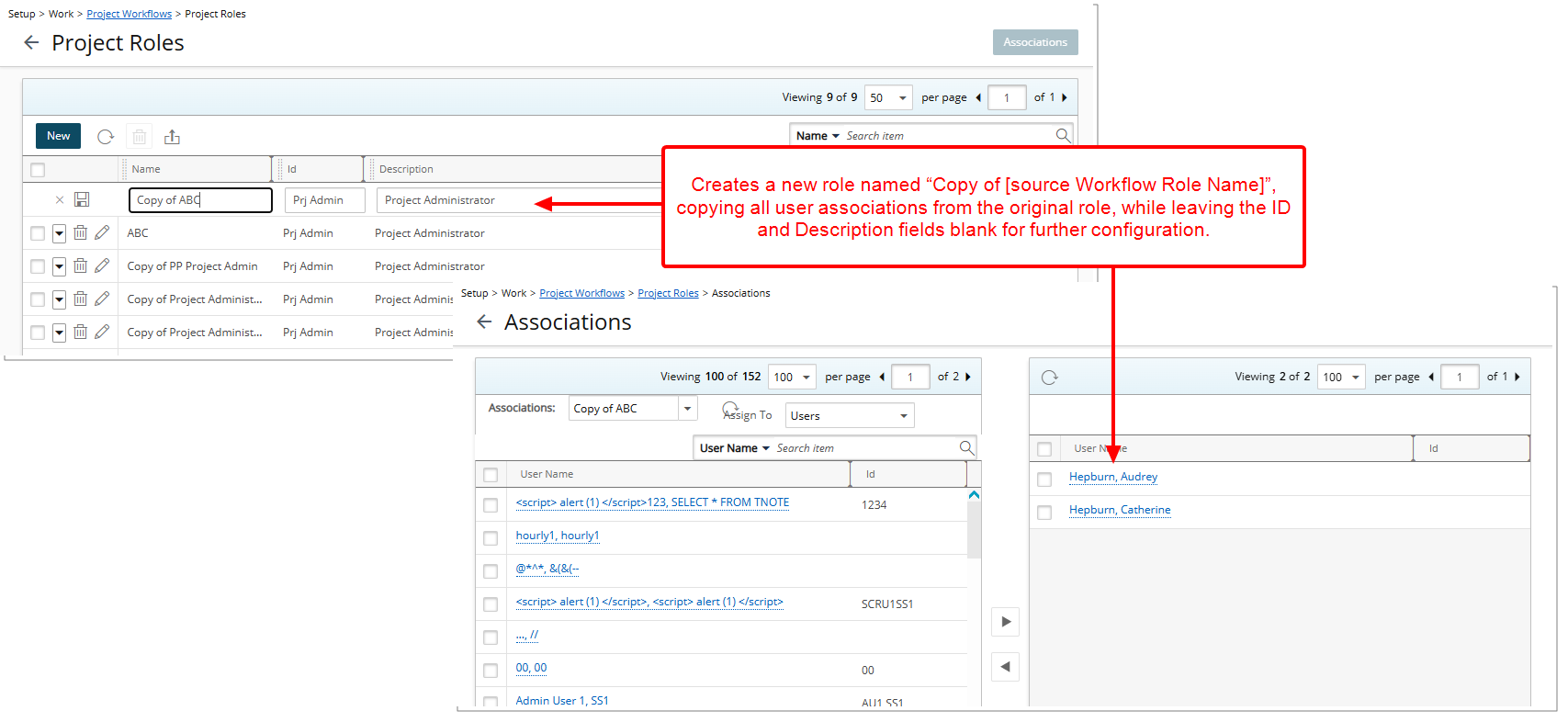The height and width of the screenshot is (722, 1568).
Task: Open Project Workflows breadcrumb in Project Roles
Action: tap(129, 14)
